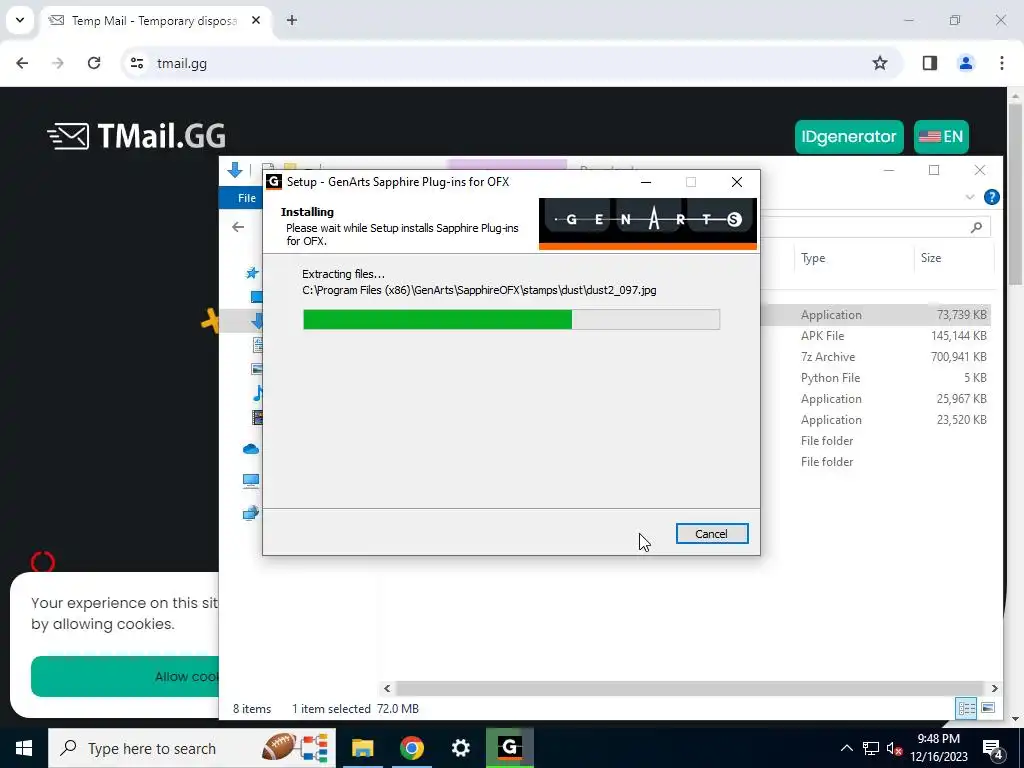Screen dimensions: 1024x768
Task: Switch Explorer to details view icon
Action: tap(967, 709)
